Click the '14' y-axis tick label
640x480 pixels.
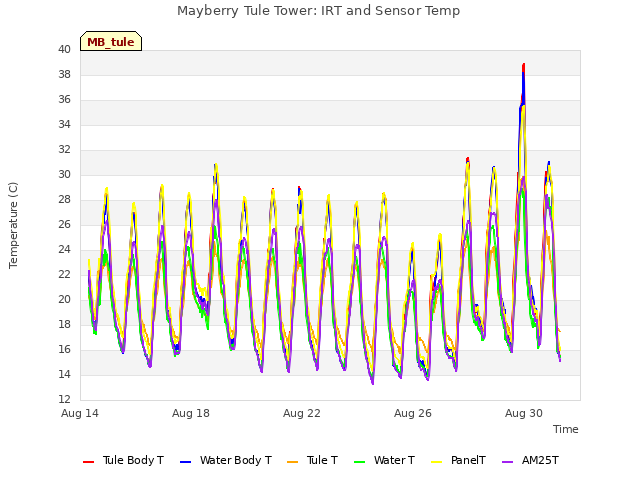pyautogui.click(x=64, y=374)
